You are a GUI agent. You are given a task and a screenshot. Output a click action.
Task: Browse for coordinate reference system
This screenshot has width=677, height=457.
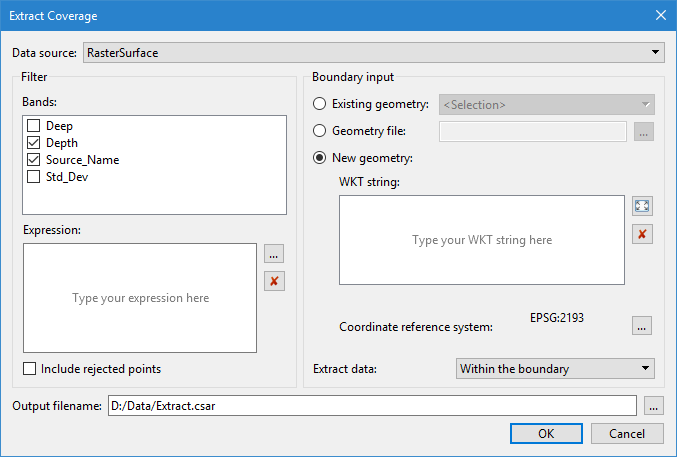(642, 326)
